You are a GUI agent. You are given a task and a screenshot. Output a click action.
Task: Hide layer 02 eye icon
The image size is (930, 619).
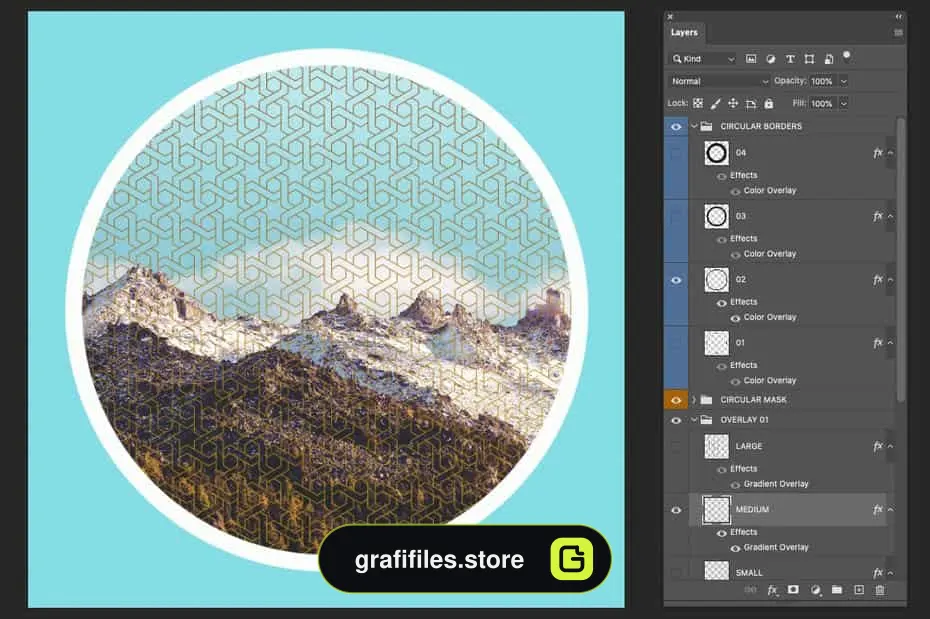(676, 280)
